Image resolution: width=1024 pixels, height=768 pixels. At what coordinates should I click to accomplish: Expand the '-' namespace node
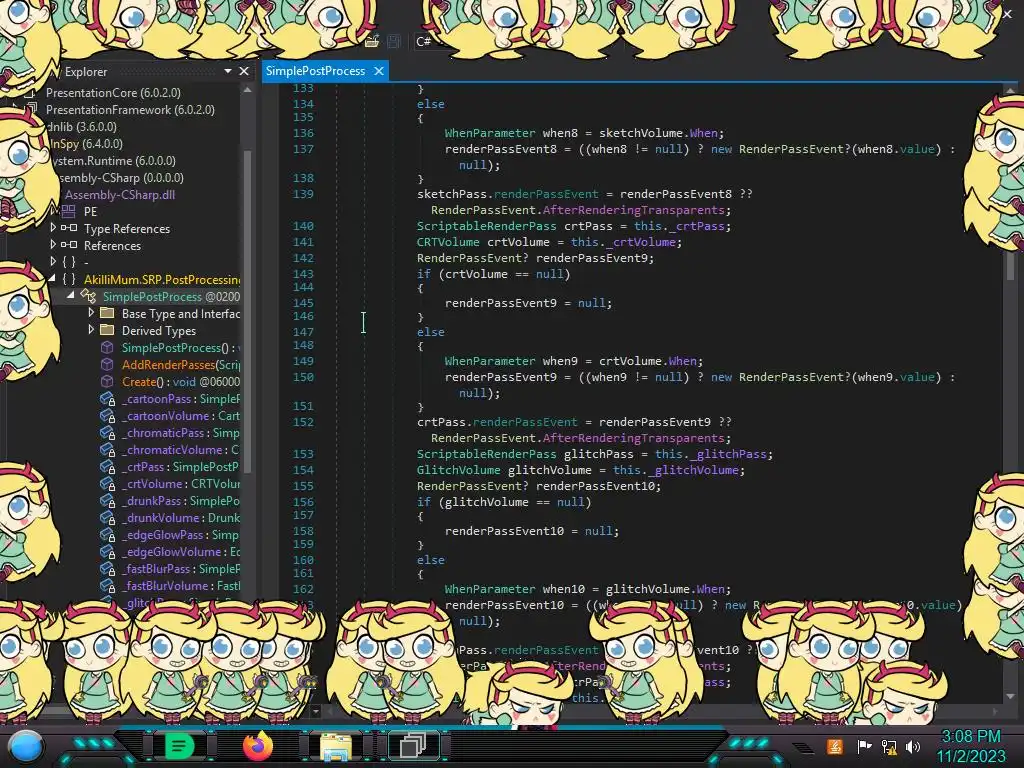(53, 261)
